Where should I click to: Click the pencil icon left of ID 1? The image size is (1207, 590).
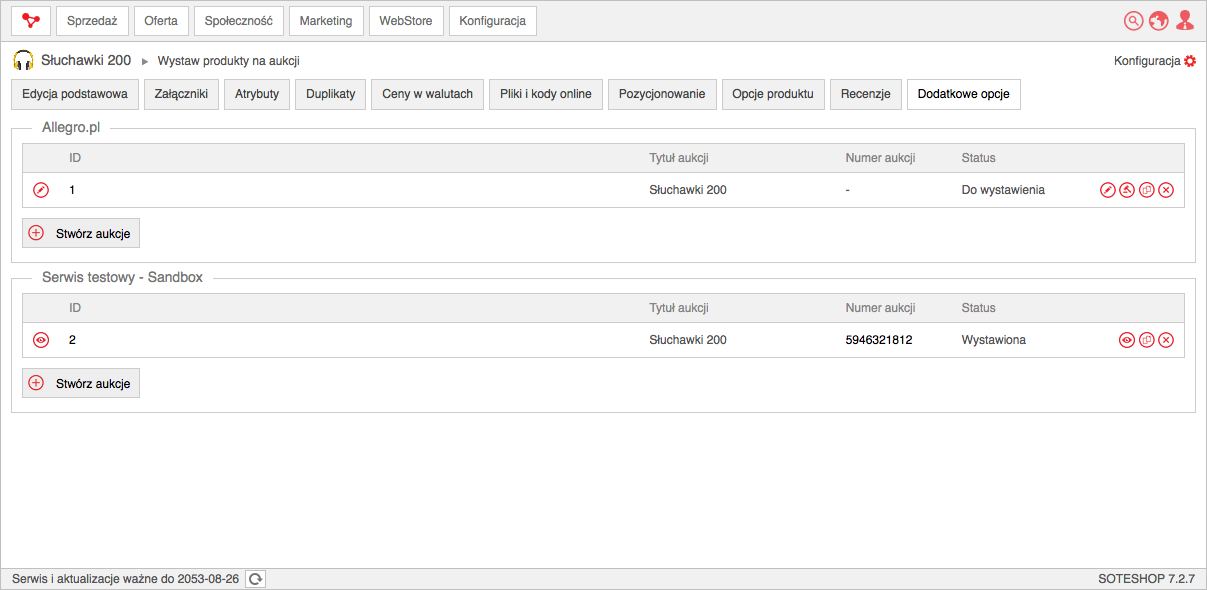pos(41,190)
